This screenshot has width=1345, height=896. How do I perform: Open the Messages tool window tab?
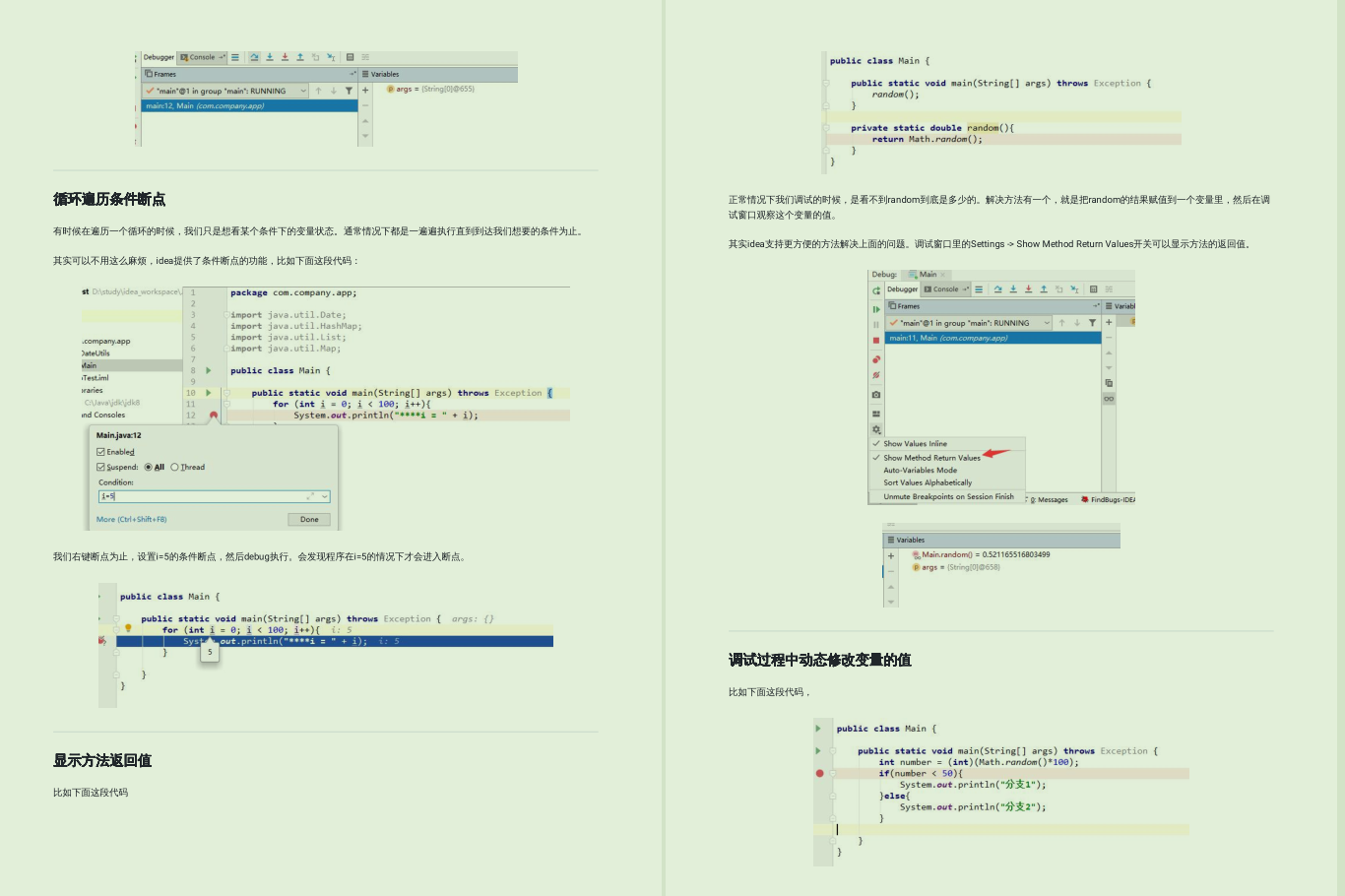point(1050,500)
